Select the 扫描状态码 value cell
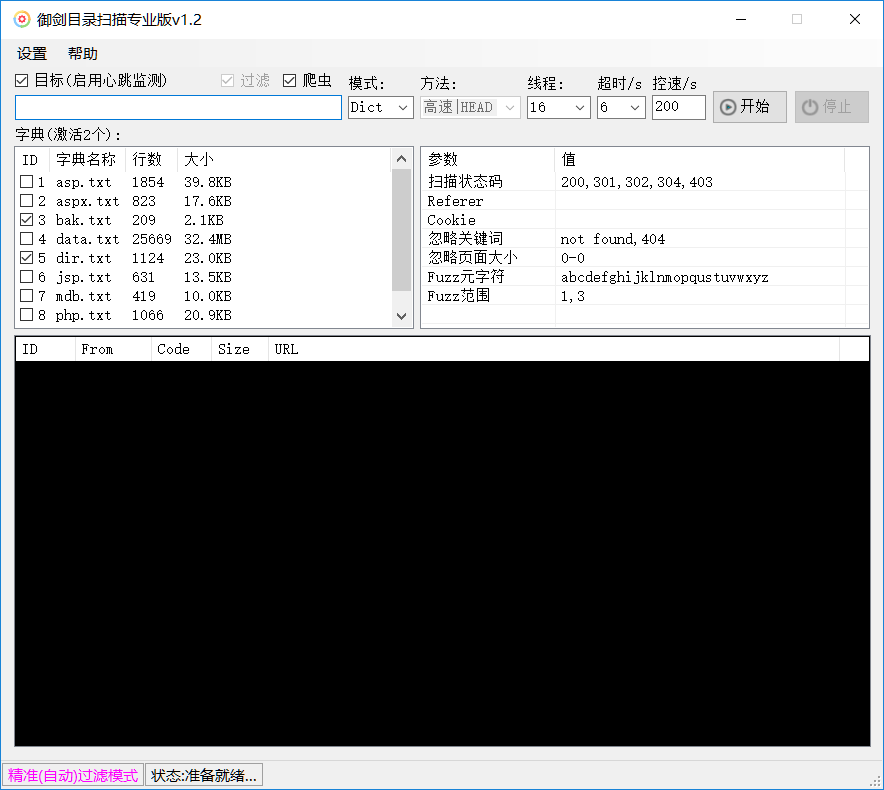The width and height of the screenshot is (884, 790). coord(700,182)
